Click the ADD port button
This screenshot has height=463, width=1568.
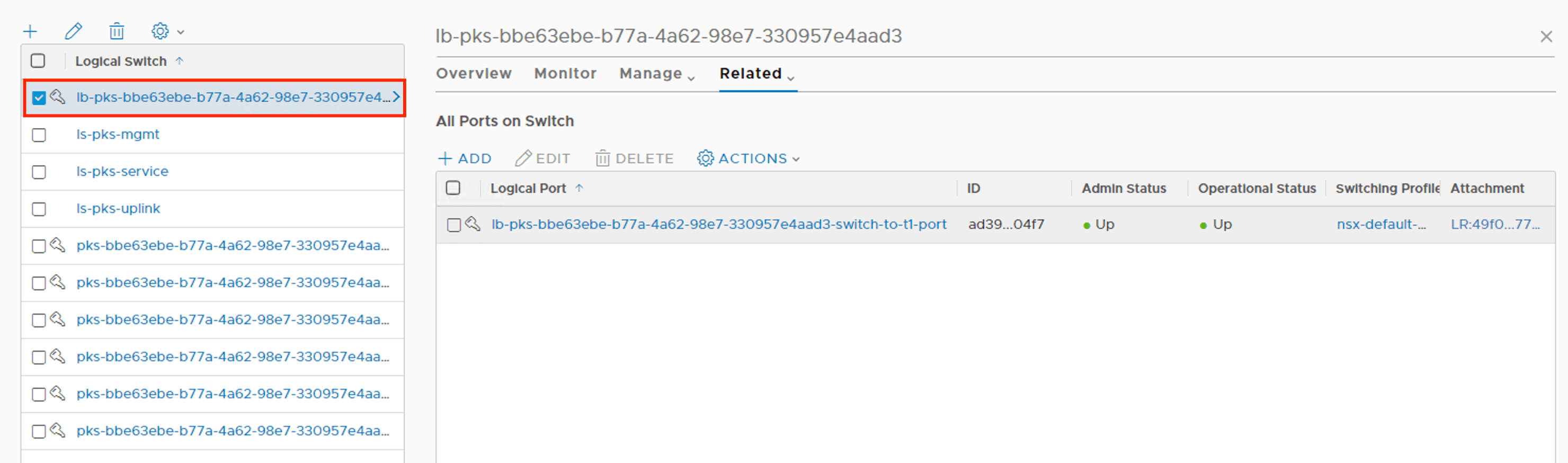(465, 159)
